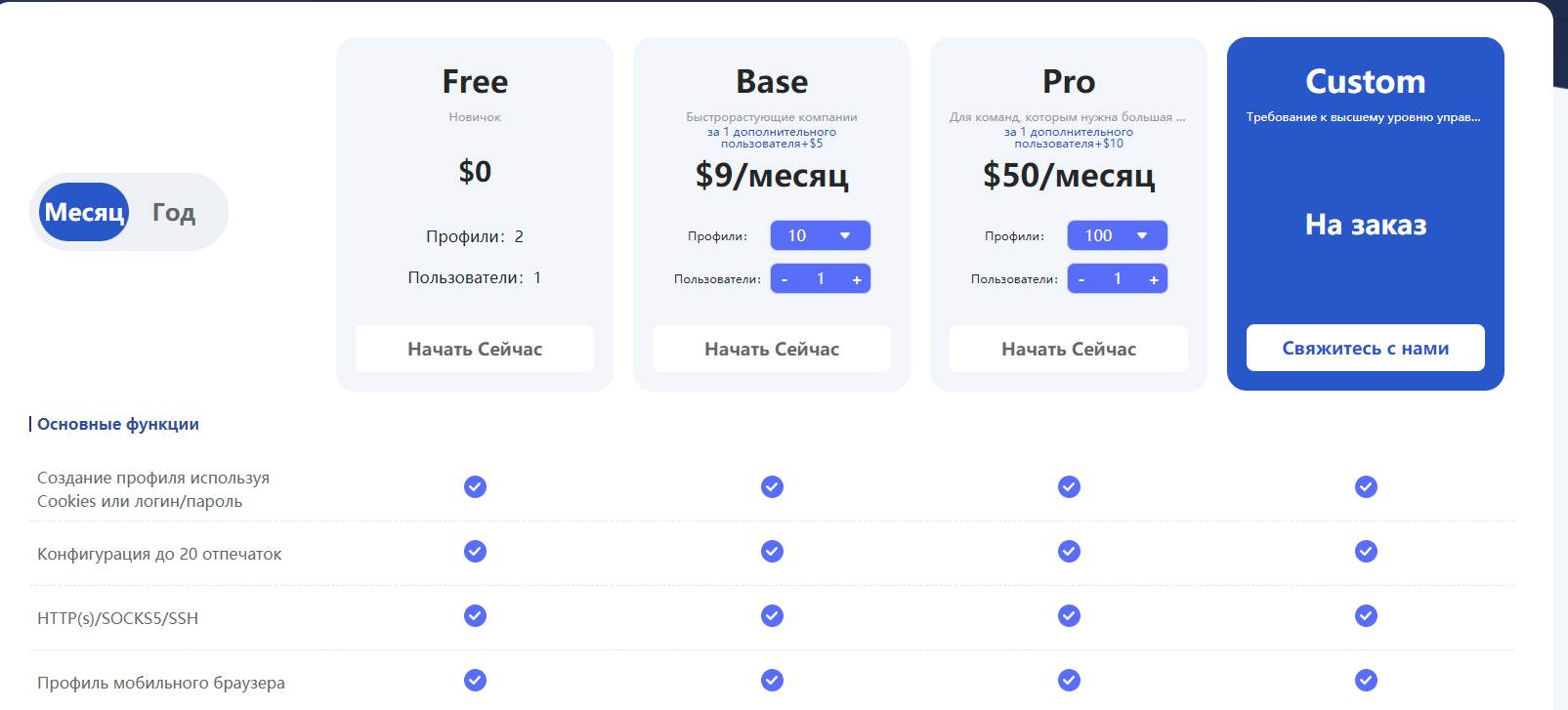
Task: Click Free column checkmark for Cookies profile creation
Action: pyautogui.click(x=475, y=486)
